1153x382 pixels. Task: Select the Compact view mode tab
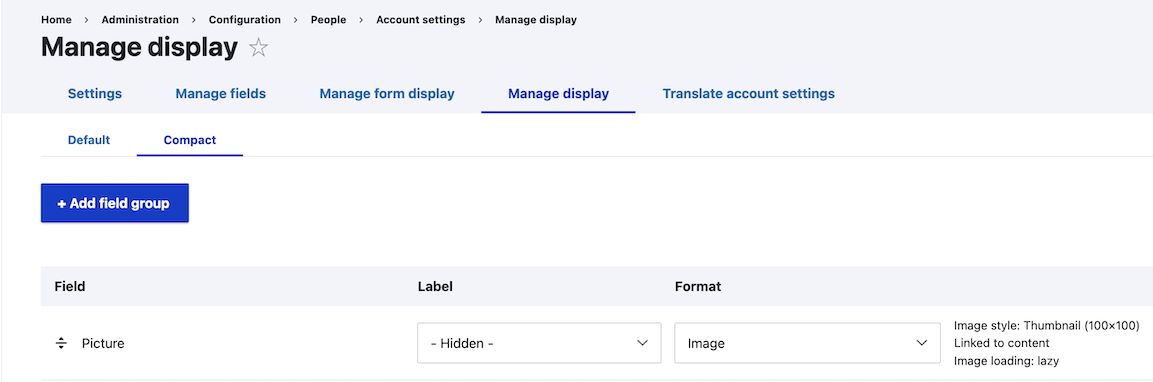pos(190,140)
